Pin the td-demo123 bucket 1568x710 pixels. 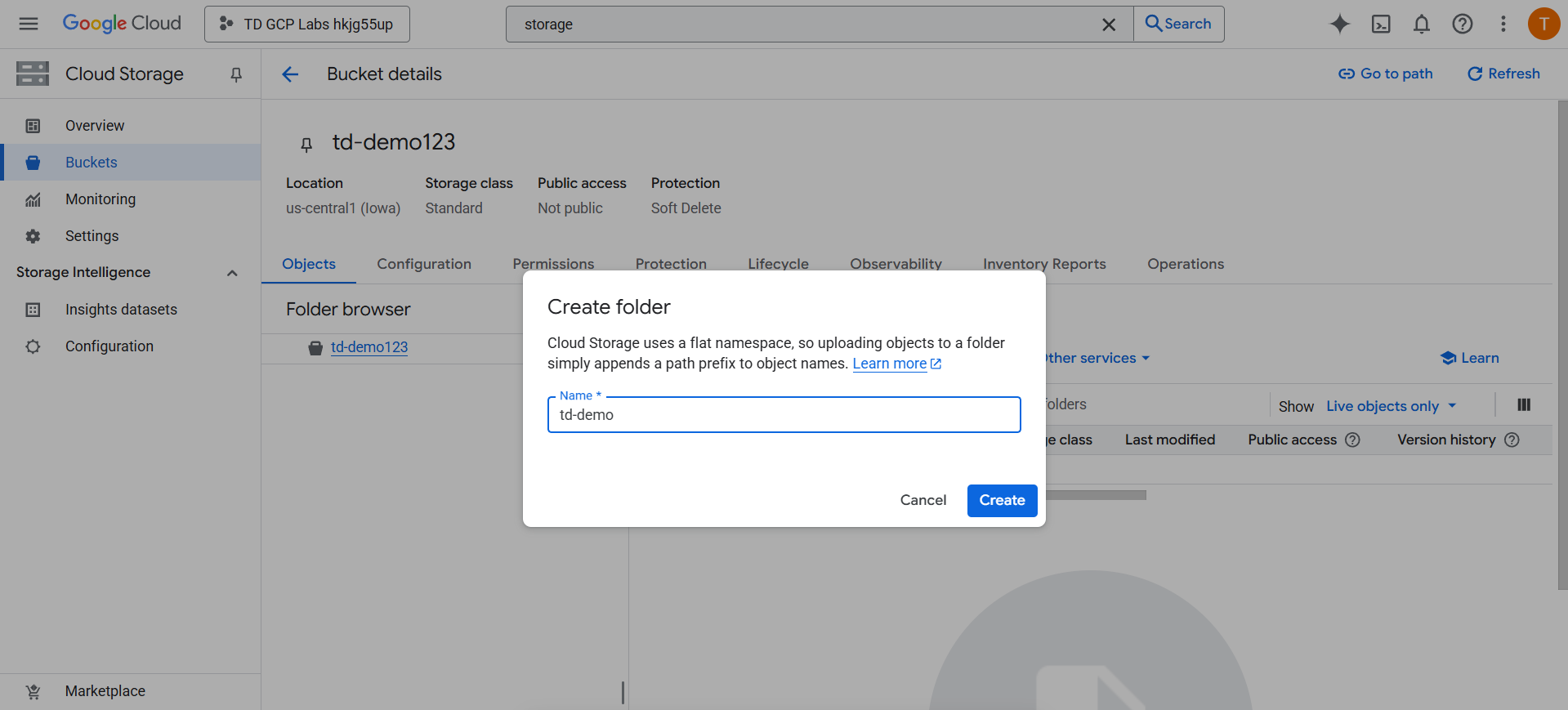pyautogui.click(x=306, y=145)
